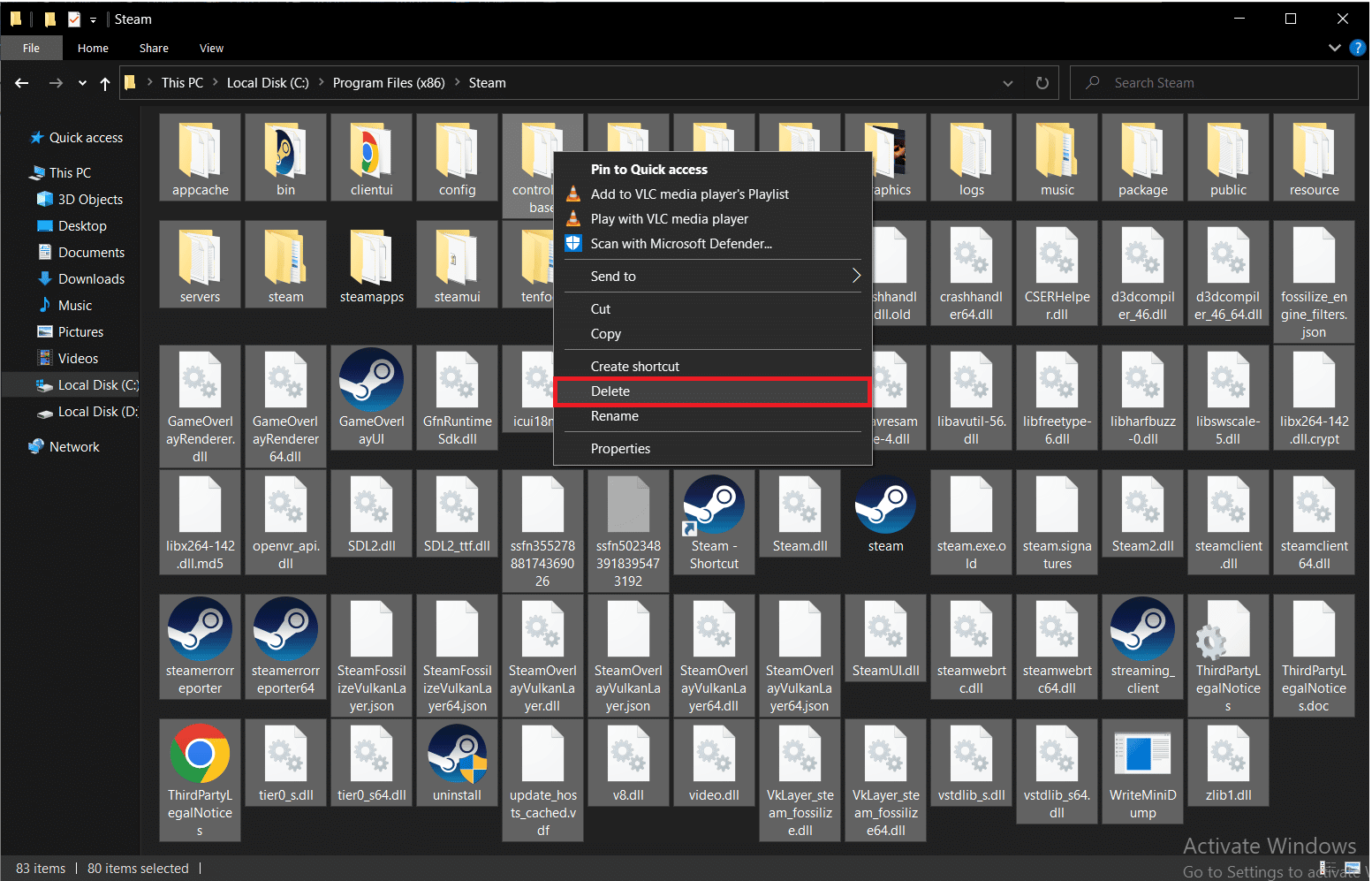Viewport: 1372px width, 881px height.
Task: Click Play with VLC media player
Action: coord(669,219)
